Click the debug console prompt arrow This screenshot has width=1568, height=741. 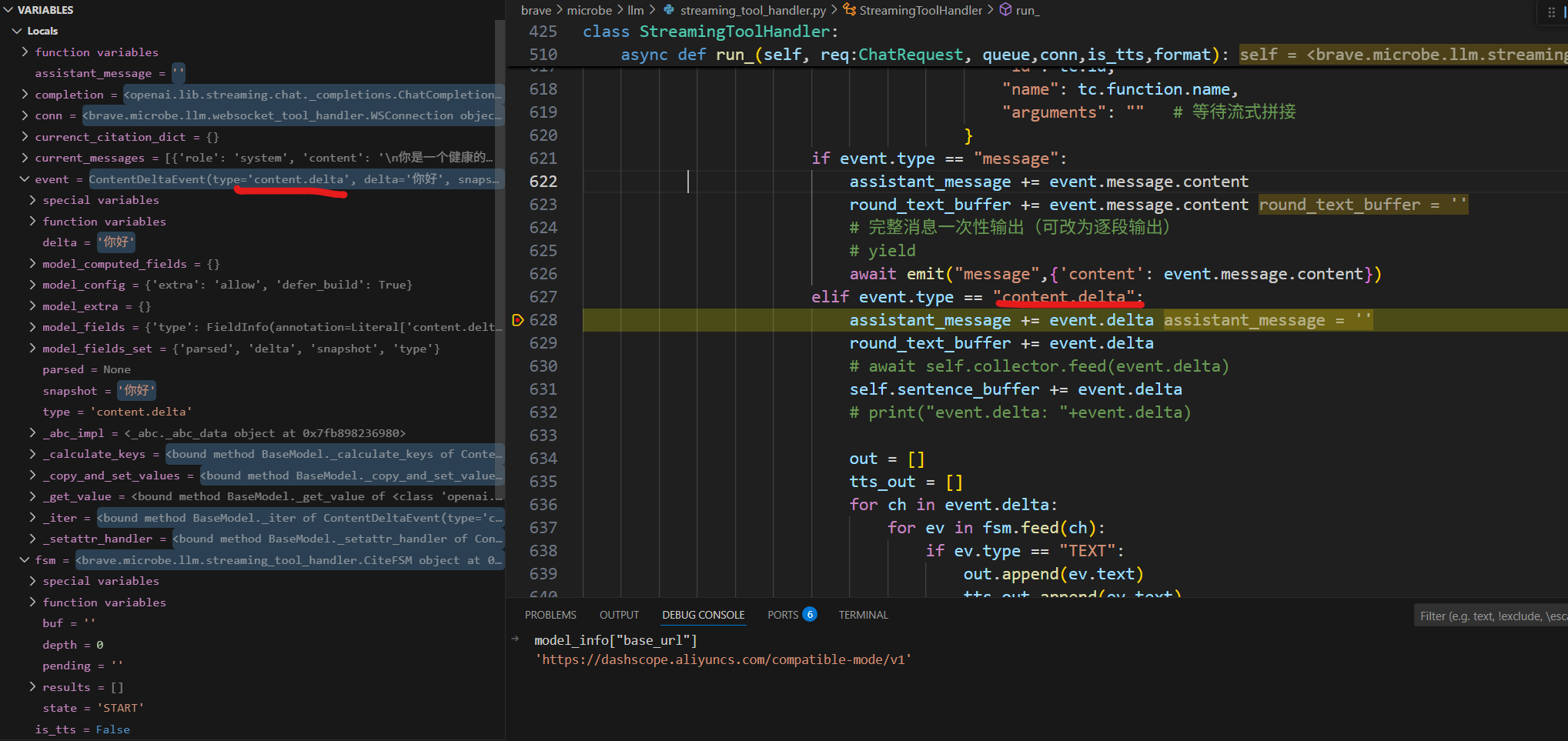coord(515,639)
